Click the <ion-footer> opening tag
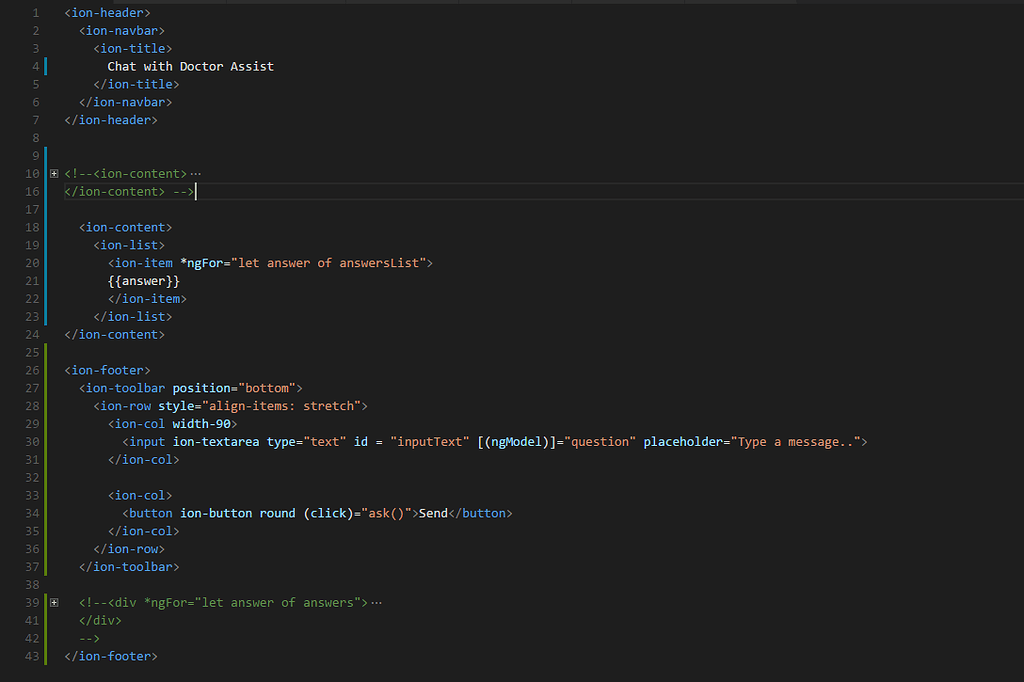Viewport: 1024px width, 682px height. (x=108, y=370)
